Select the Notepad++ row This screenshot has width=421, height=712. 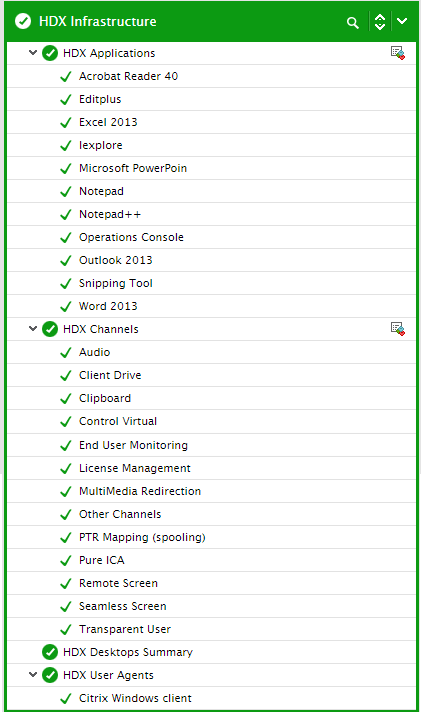click(211, 214)
